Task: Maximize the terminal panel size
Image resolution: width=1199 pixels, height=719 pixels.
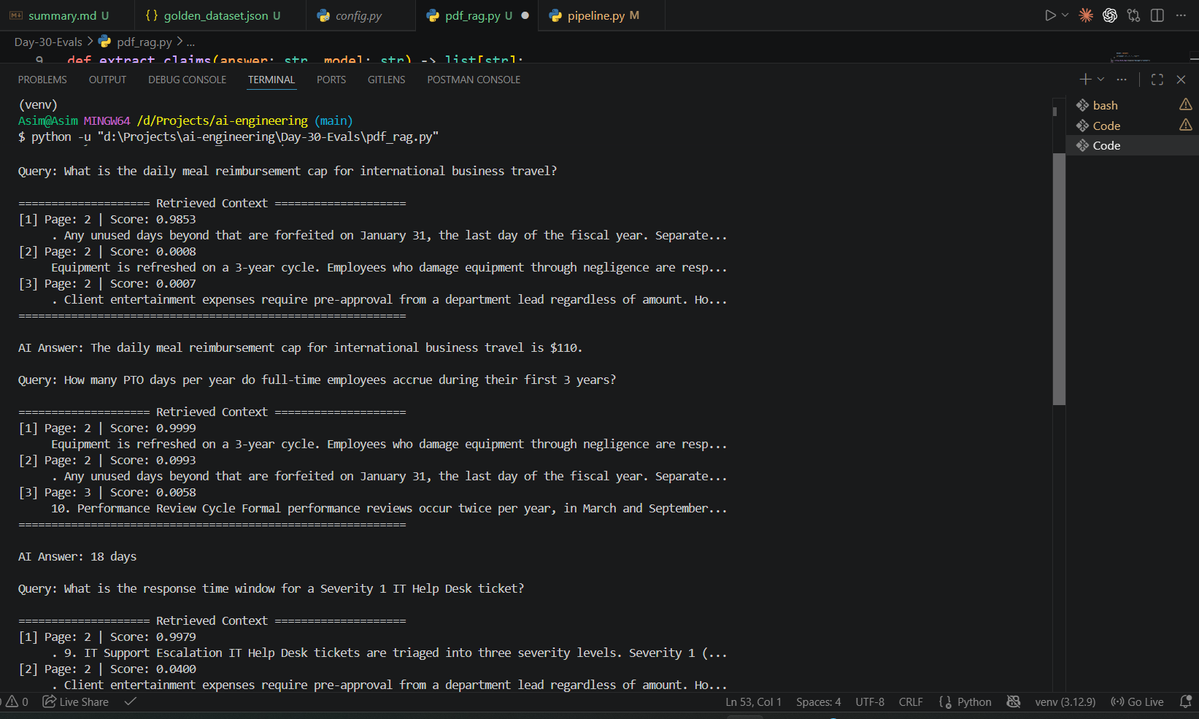Action: coord(1157,80)
